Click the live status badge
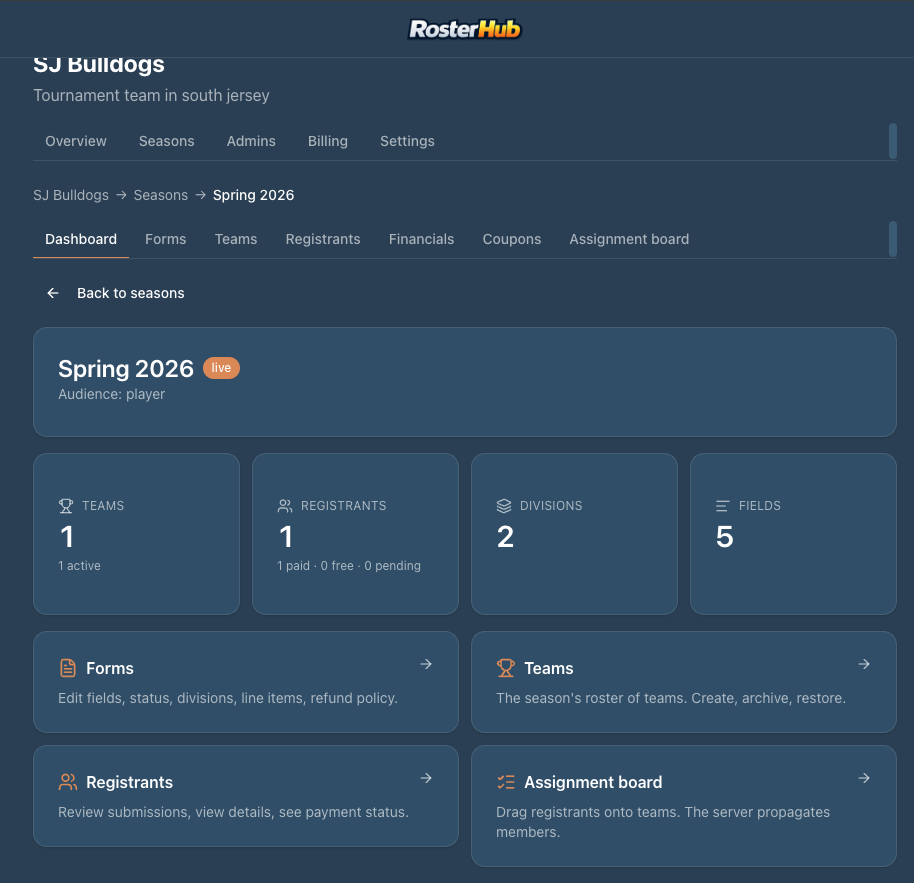This screenshot has width=914, height=883. click(x=221, y=368)
